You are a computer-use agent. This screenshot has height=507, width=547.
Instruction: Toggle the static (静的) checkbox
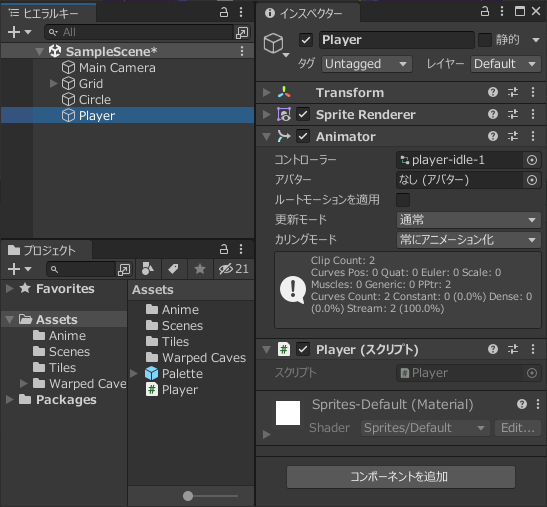[x=485, y=40]
